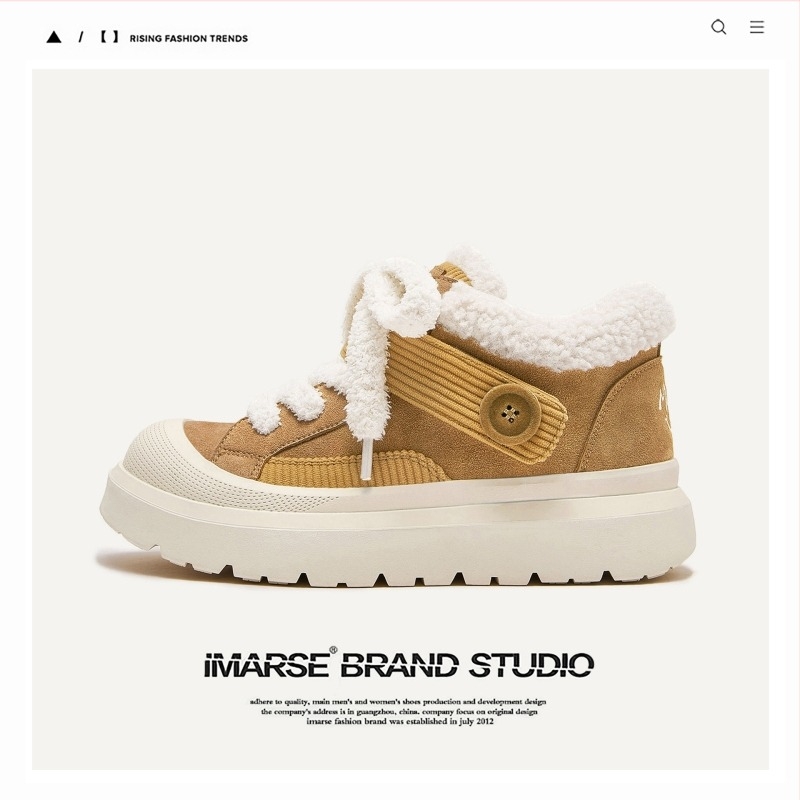Click the guangzhou company address line
The height and width of the screenshot is (800, 800).
pyautogui.click(x=399, y=711)
